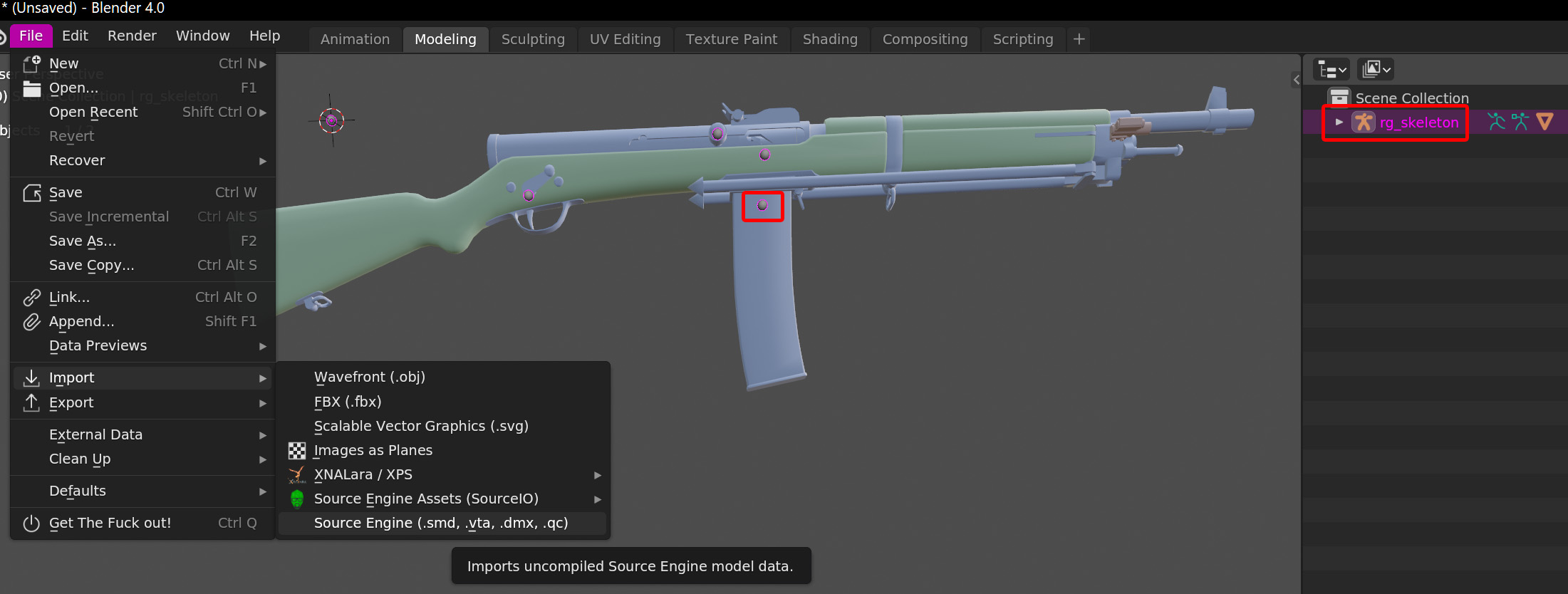
Task: Open the outliner editor type dropdown
Action: (x=1331, y=69)
